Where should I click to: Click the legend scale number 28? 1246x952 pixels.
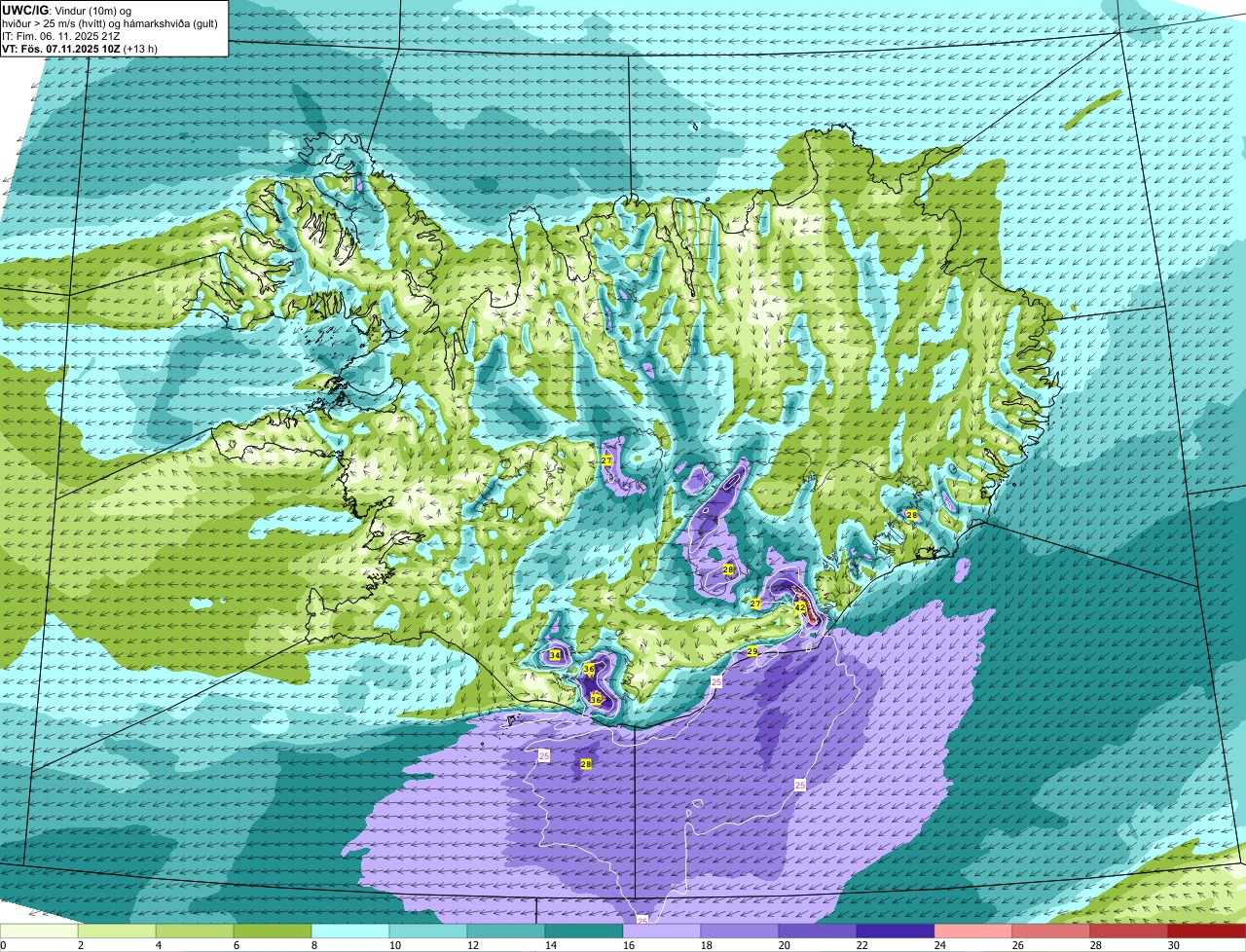tap(1097, 945)
